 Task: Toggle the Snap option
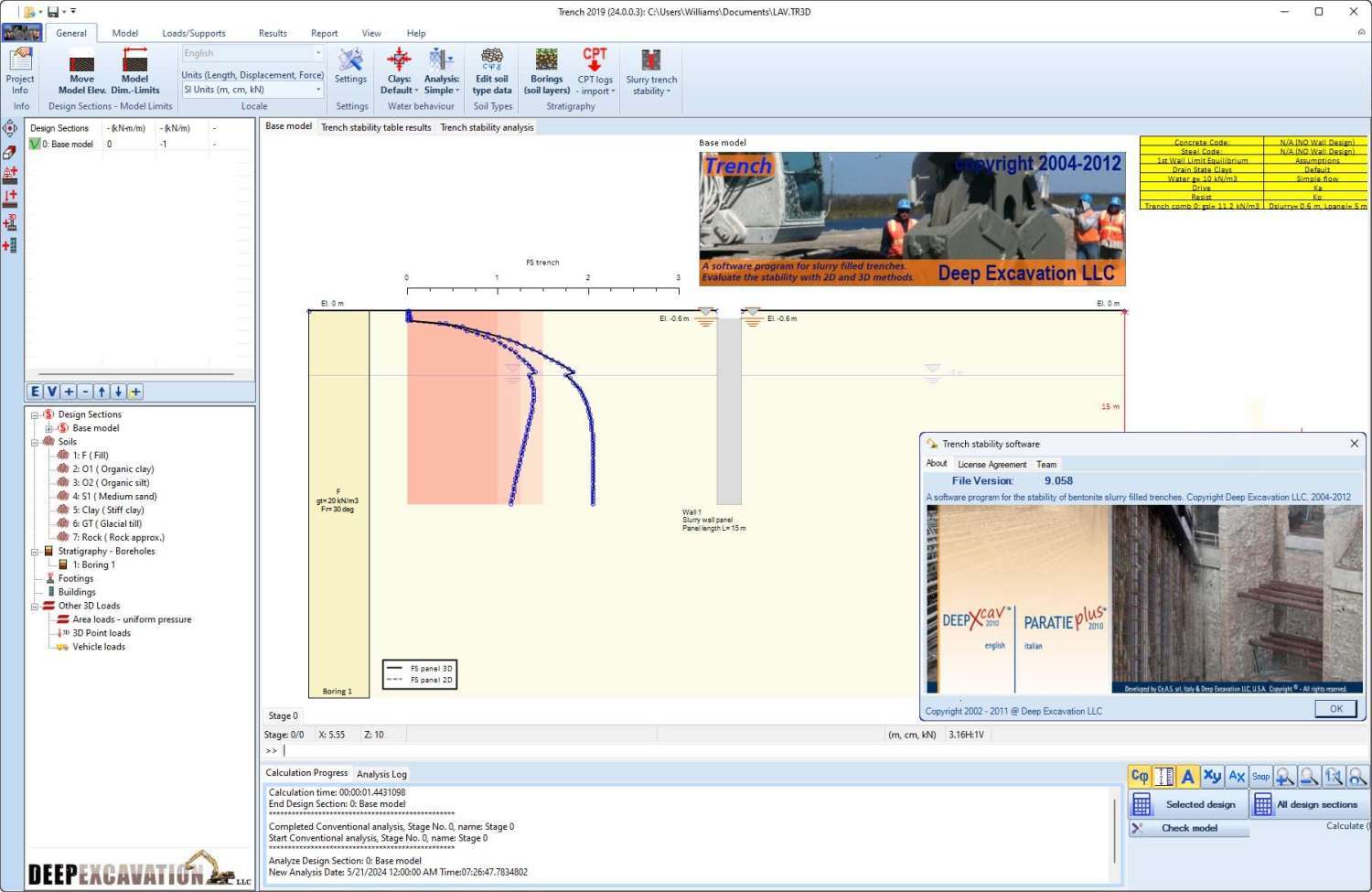(1260, 777)
